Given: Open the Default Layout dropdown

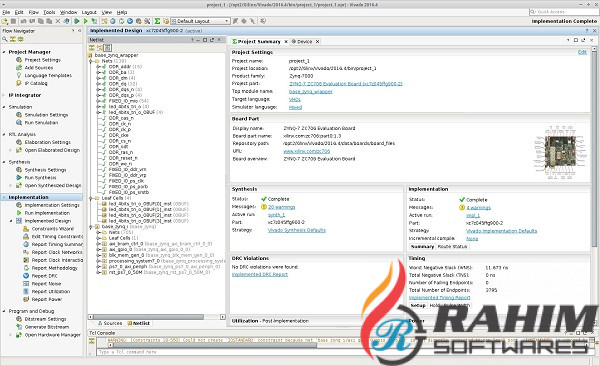Looking at the screenshot, I should tap(200, 21).
